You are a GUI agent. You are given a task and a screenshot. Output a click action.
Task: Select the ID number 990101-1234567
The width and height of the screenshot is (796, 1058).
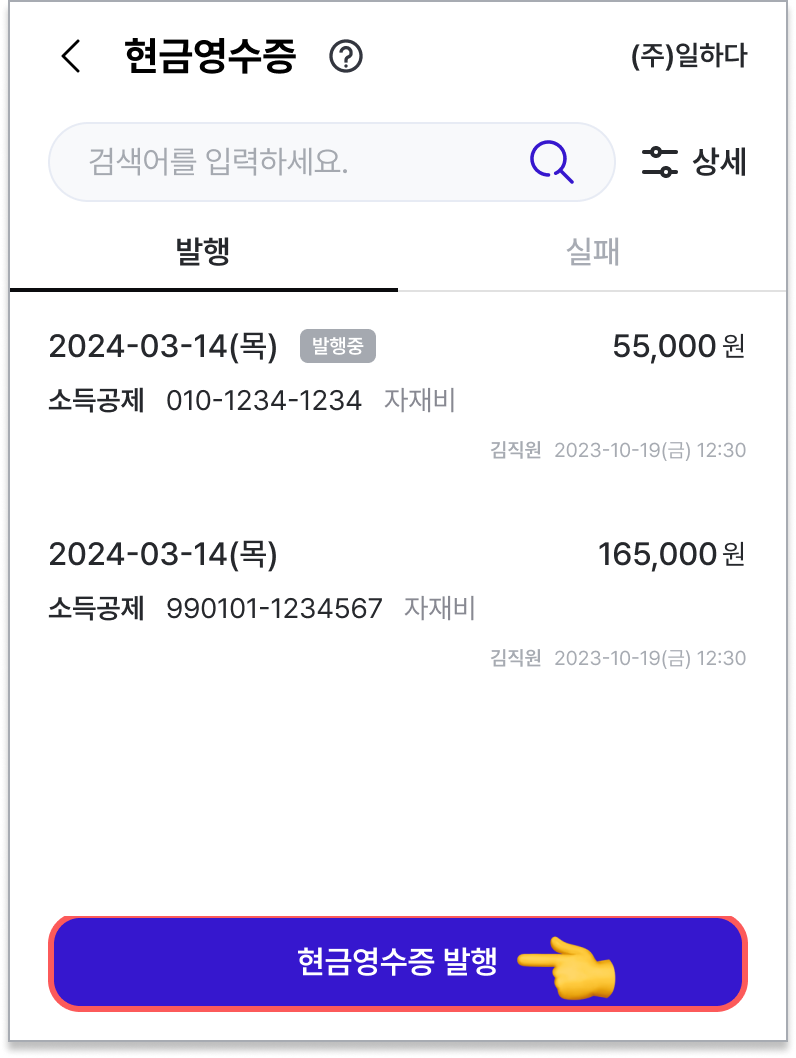tap(274, 608)
